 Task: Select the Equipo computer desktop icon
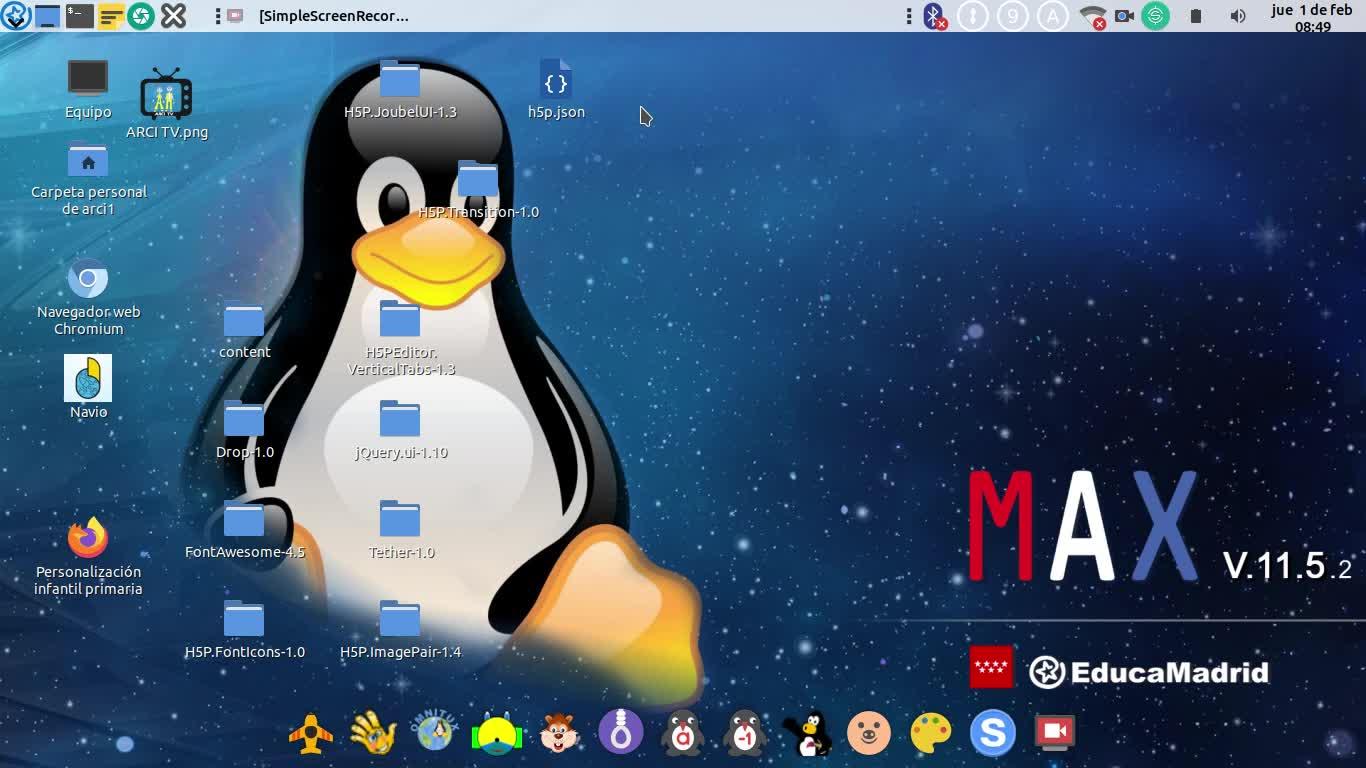click(88, 89)
